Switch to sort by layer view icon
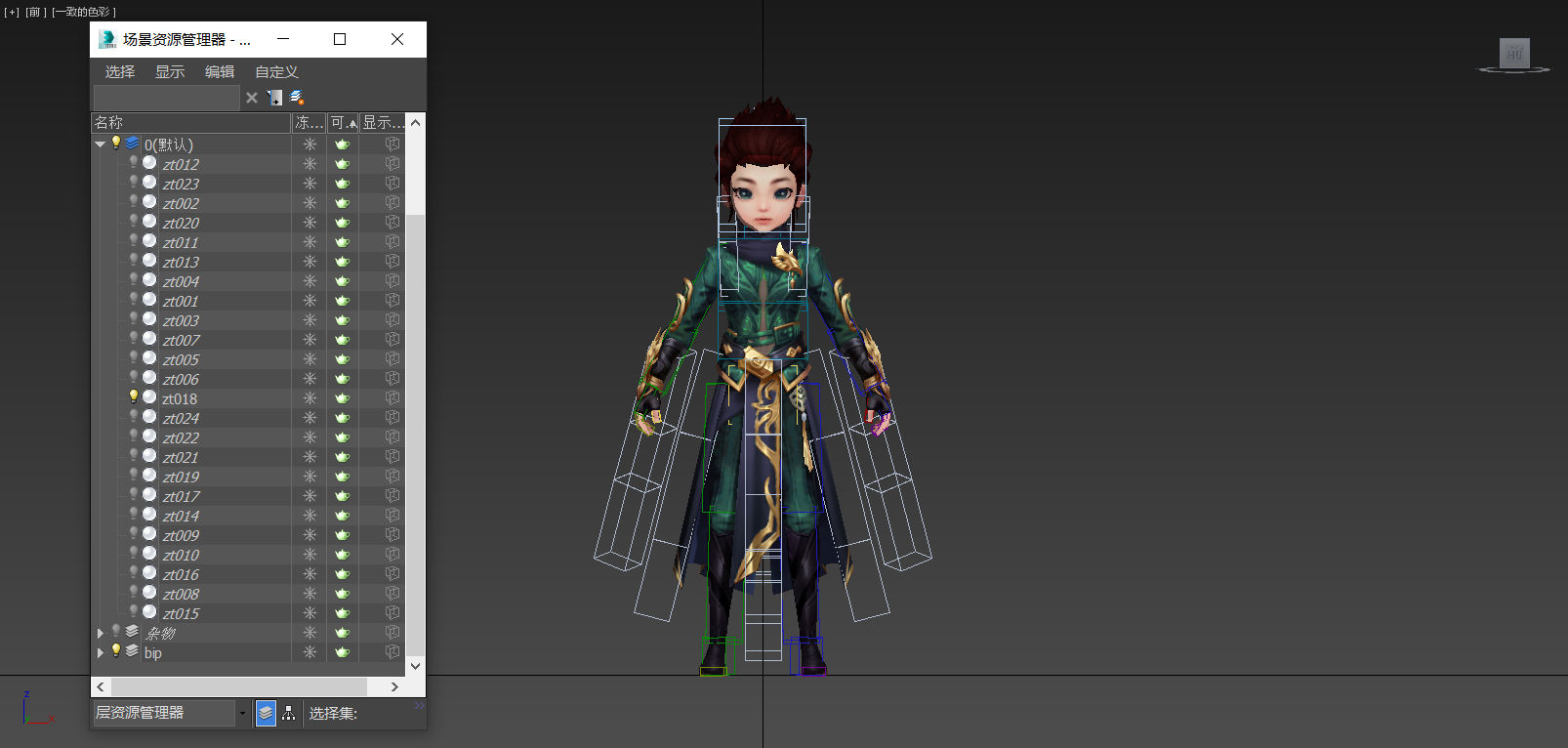 266,714
